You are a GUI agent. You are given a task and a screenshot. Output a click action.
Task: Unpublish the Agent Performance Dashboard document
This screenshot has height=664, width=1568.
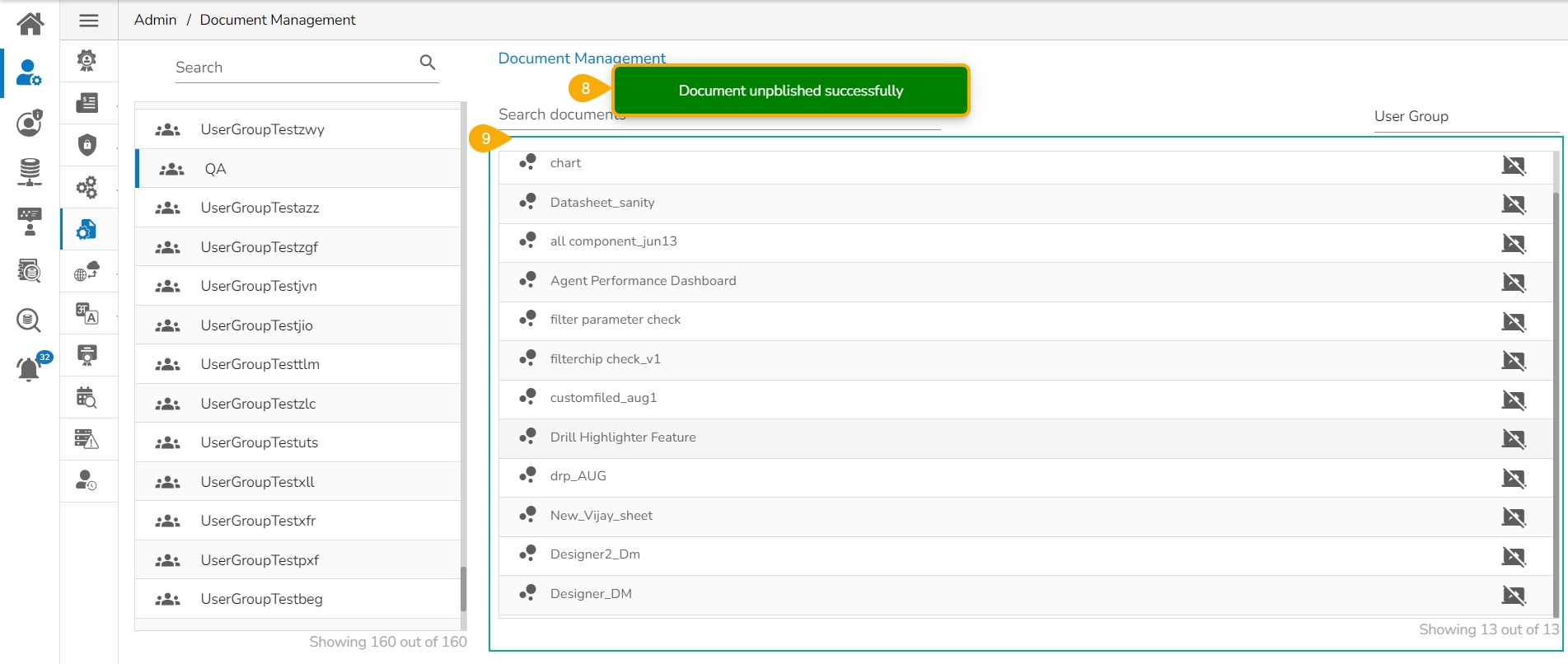pos(1514,282)
